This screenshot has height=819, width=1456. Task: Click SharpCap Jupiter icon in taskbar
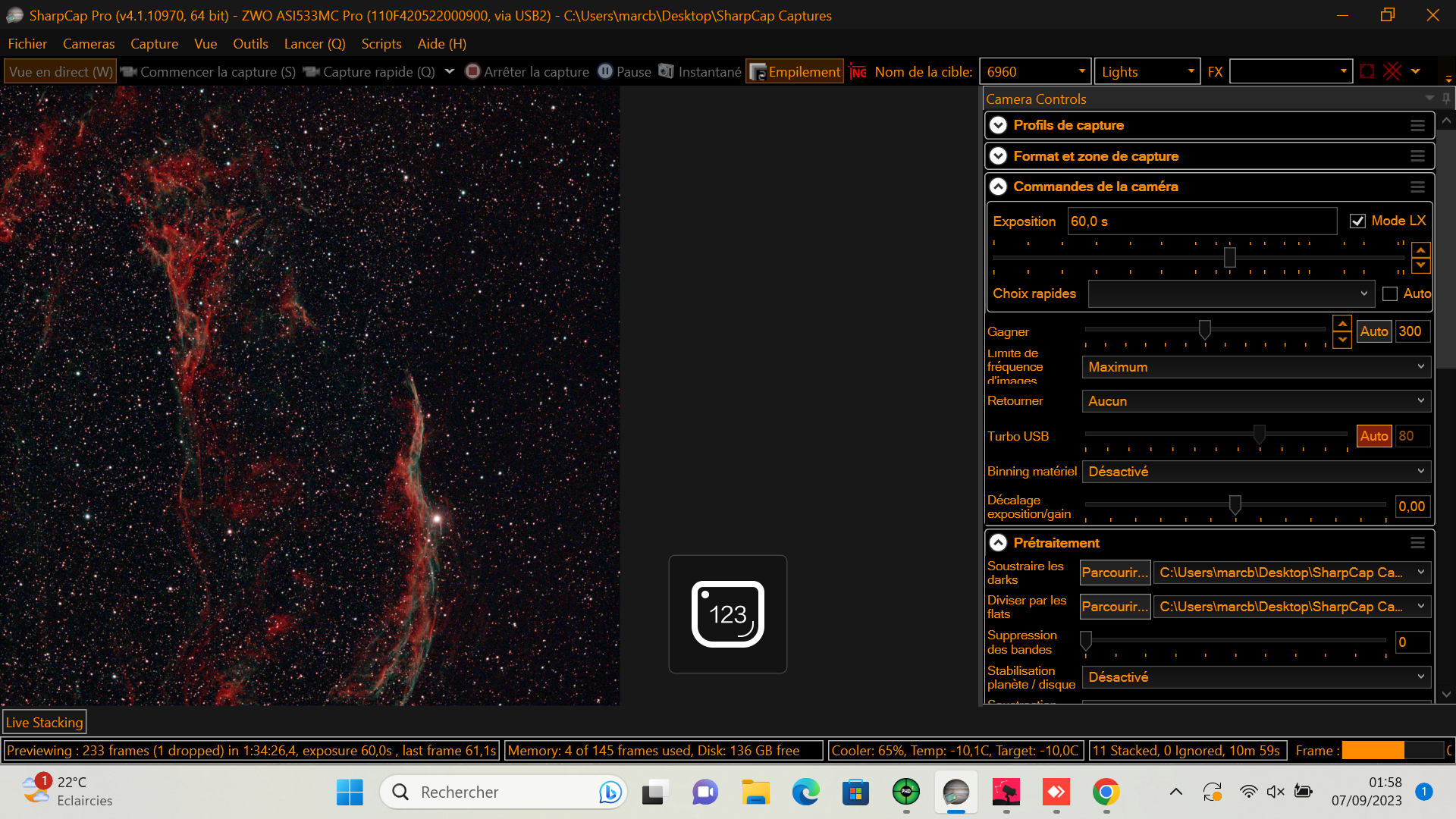pos(955,792)
